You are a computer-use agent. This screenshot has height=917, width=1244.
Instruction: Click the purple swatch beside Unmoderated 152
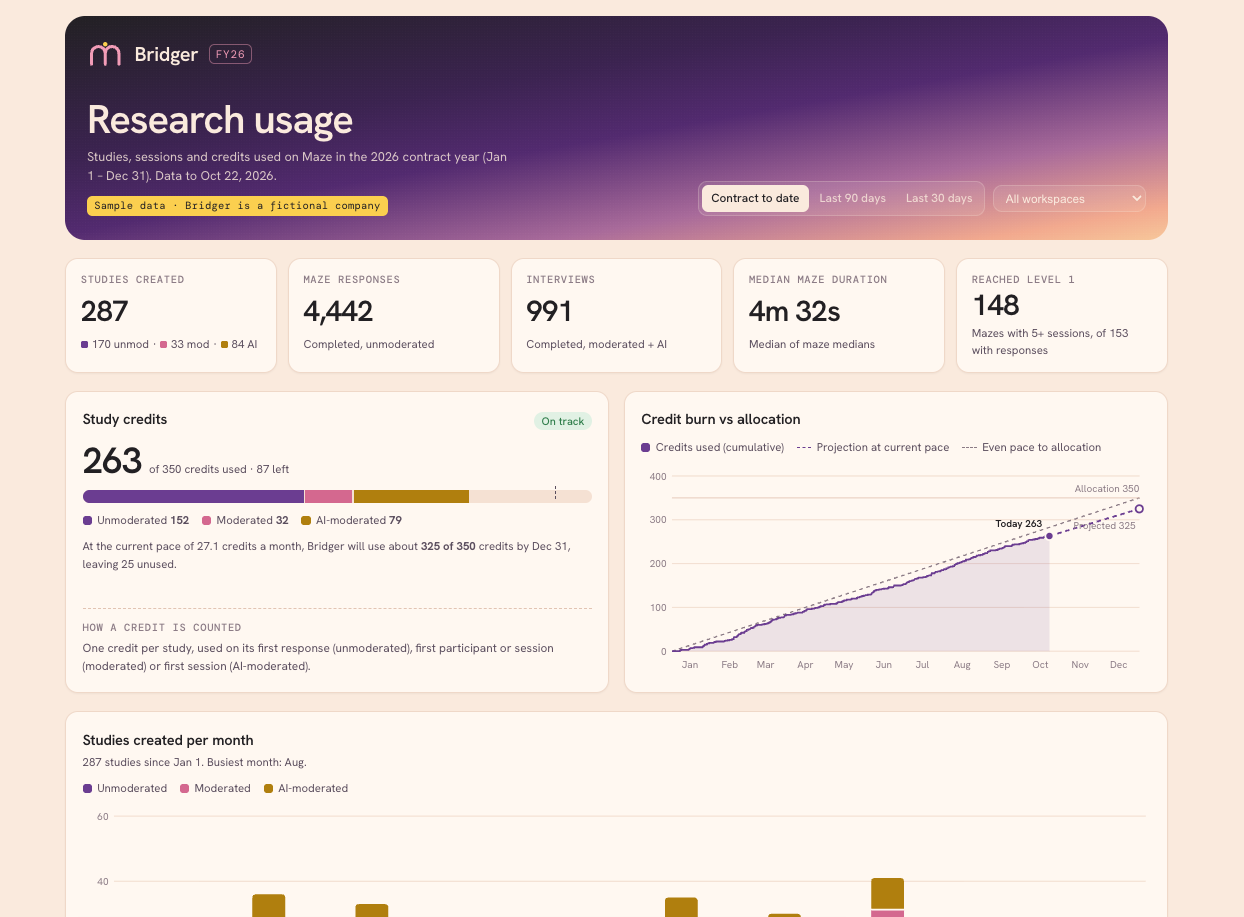pos(88,520)
